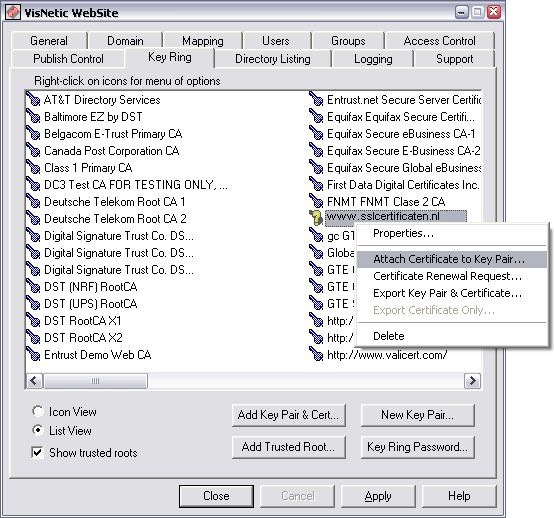Click the key icon beside gc GT entry
The image size is (554, 518).
point(316,235)
